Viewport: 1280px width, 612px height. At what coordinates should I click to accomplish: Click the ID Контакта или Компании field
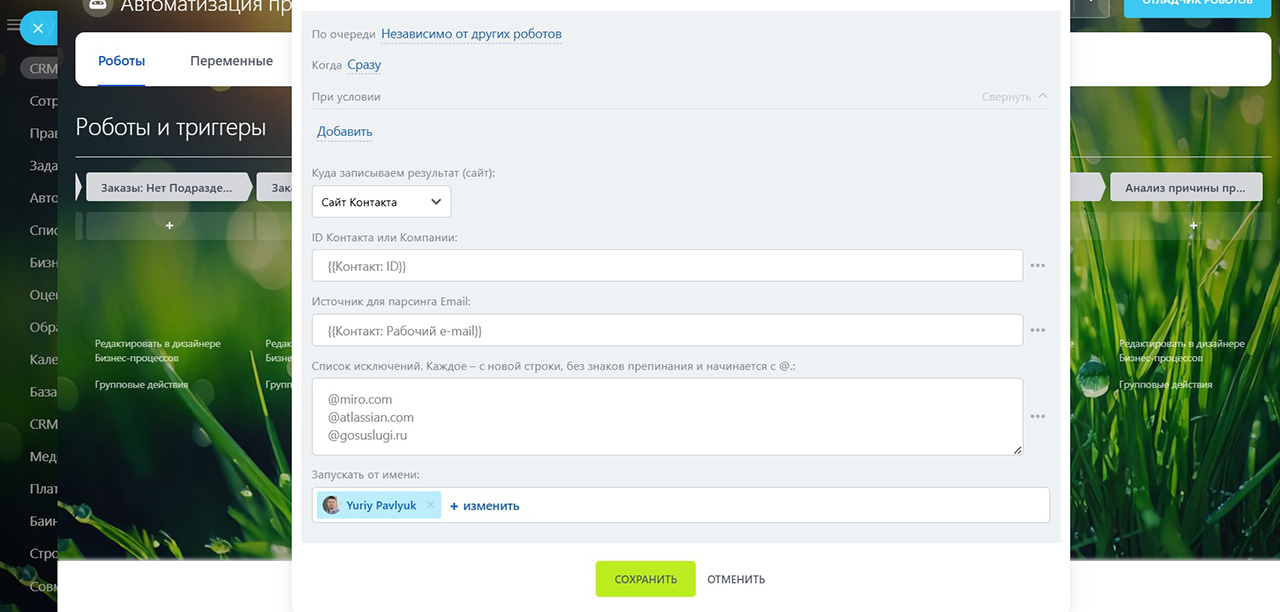[x=667, y=266]
